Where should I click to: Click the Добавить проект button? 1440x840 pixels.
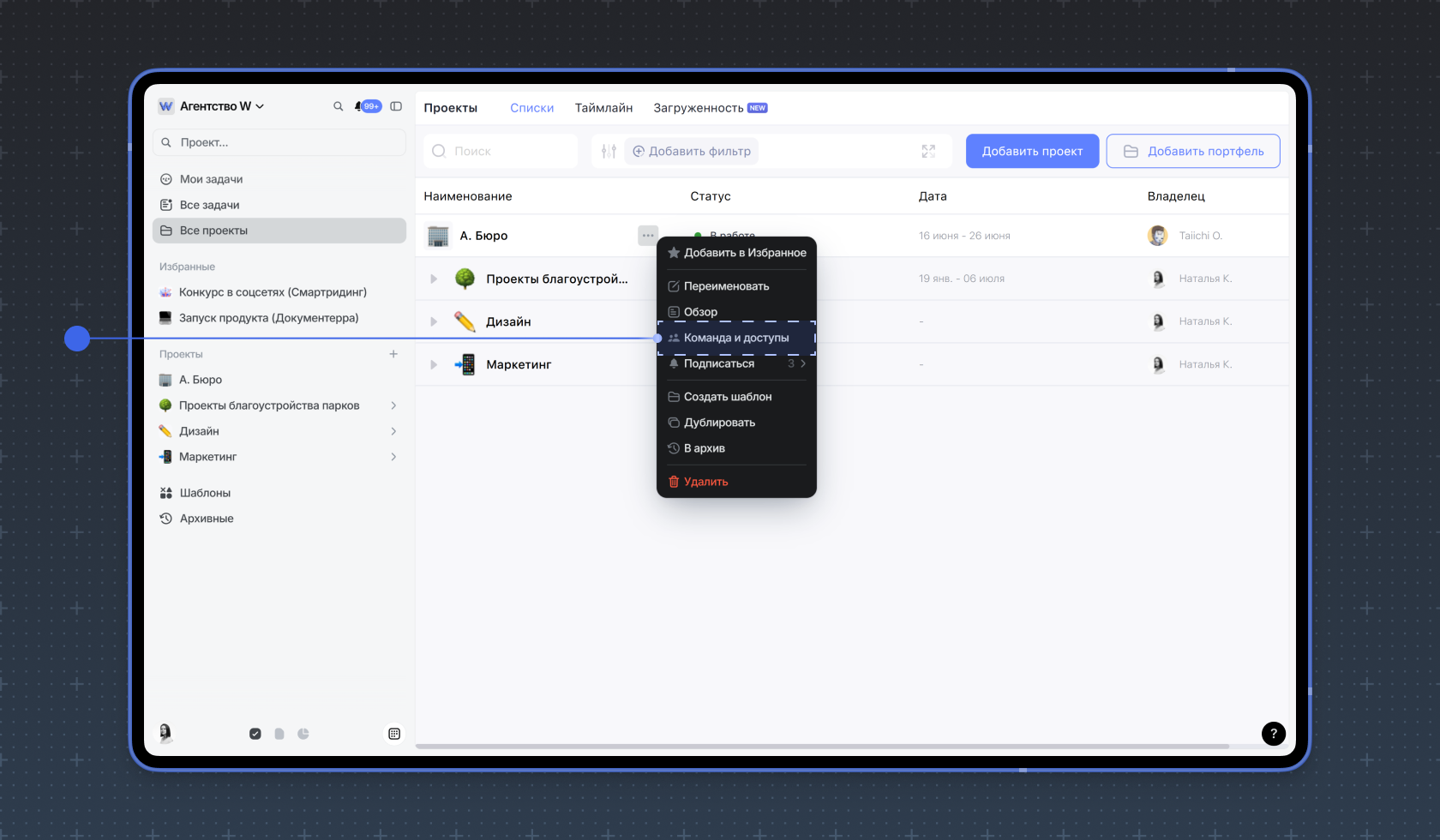(x=1032, y=151)
